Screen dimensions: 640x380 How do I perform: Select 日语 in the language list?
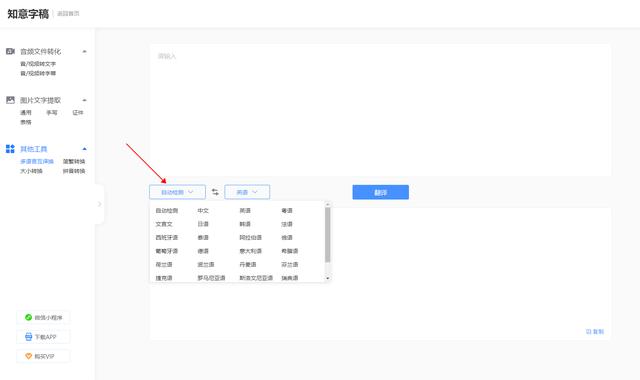(203, 224)
